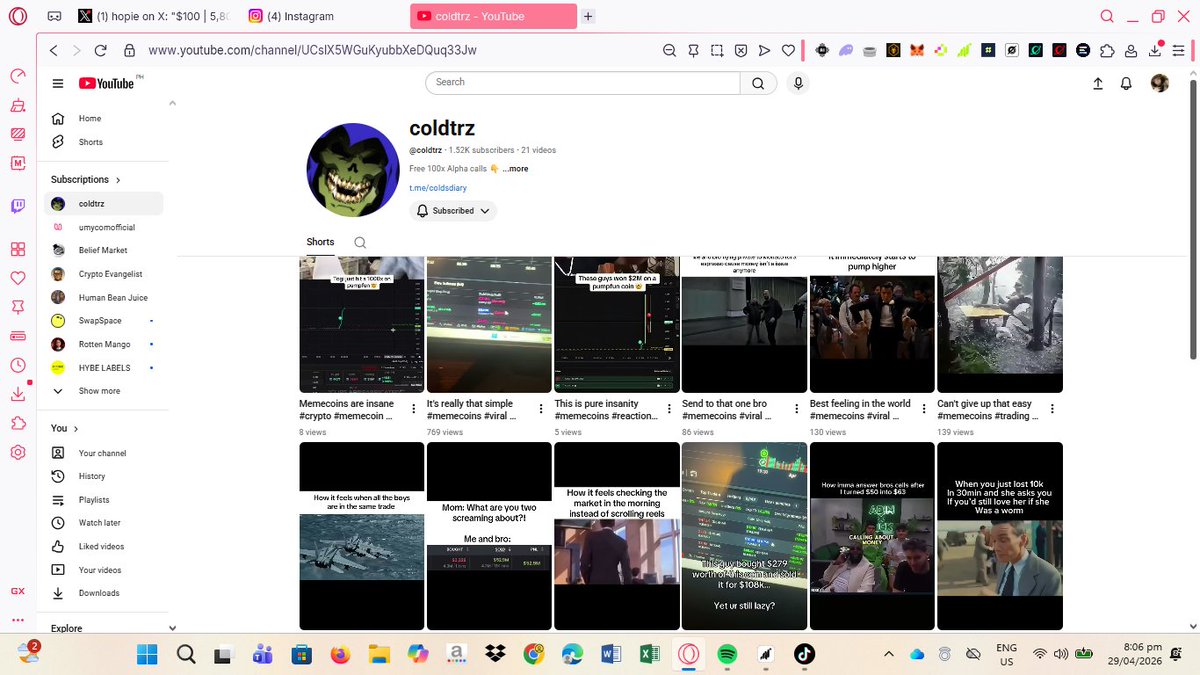Open the 'Can't give up that easy' short
This screenshot has height=675, width=1200.
(1000, 325)
